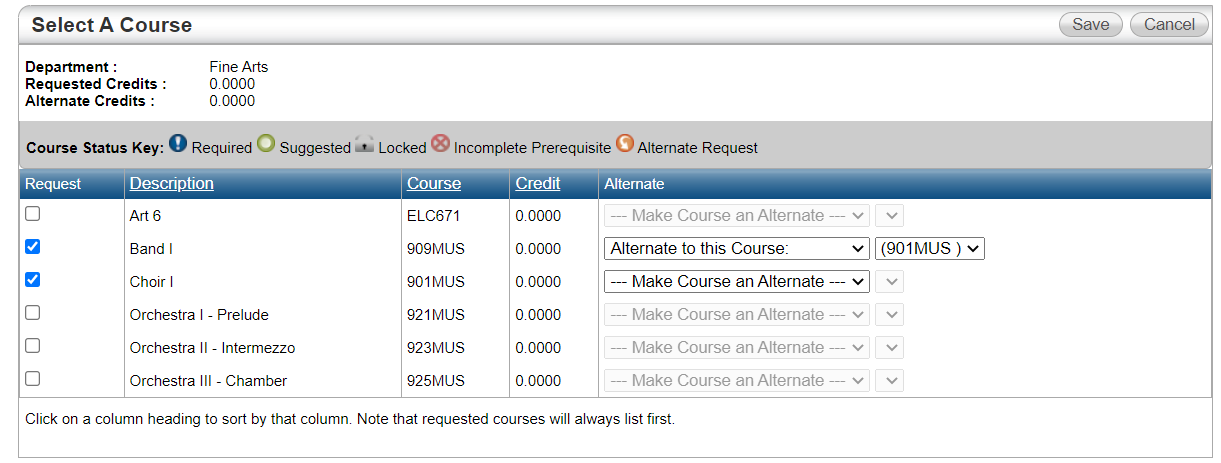Image resolution: width=1221 pixels, height=463 pixels.
Task: Check the Art 6 request checkbox
Action: tap(33, 214)
